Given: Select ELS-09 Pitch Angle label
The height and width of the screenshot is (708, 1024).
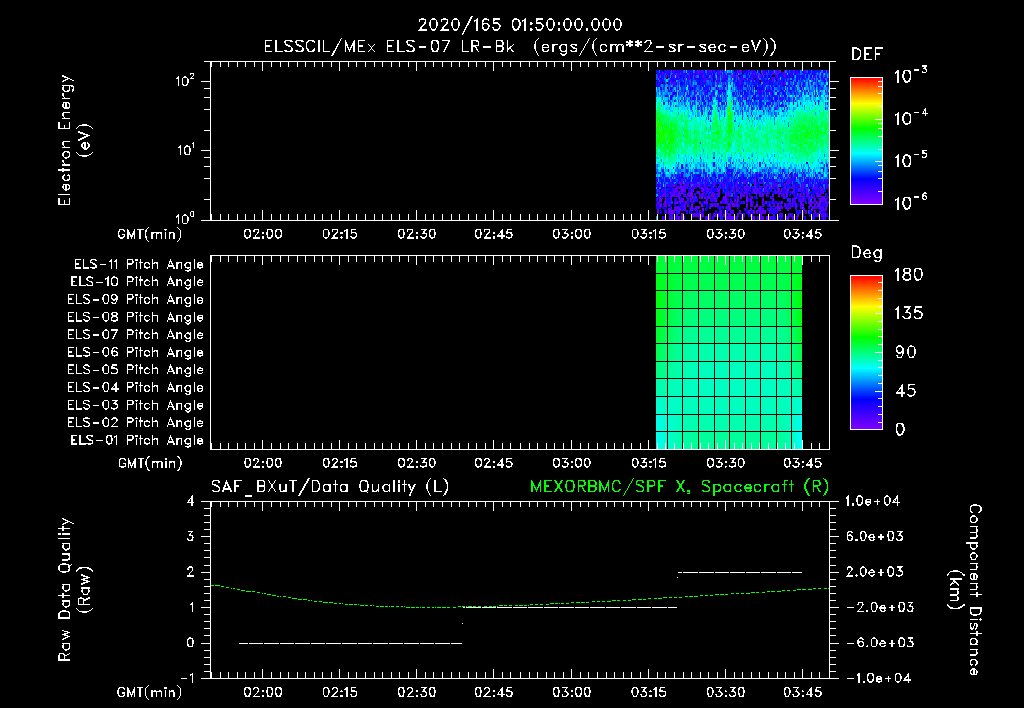Looking at the screenshot, I should pyautogui.click(x=135, y=300).
